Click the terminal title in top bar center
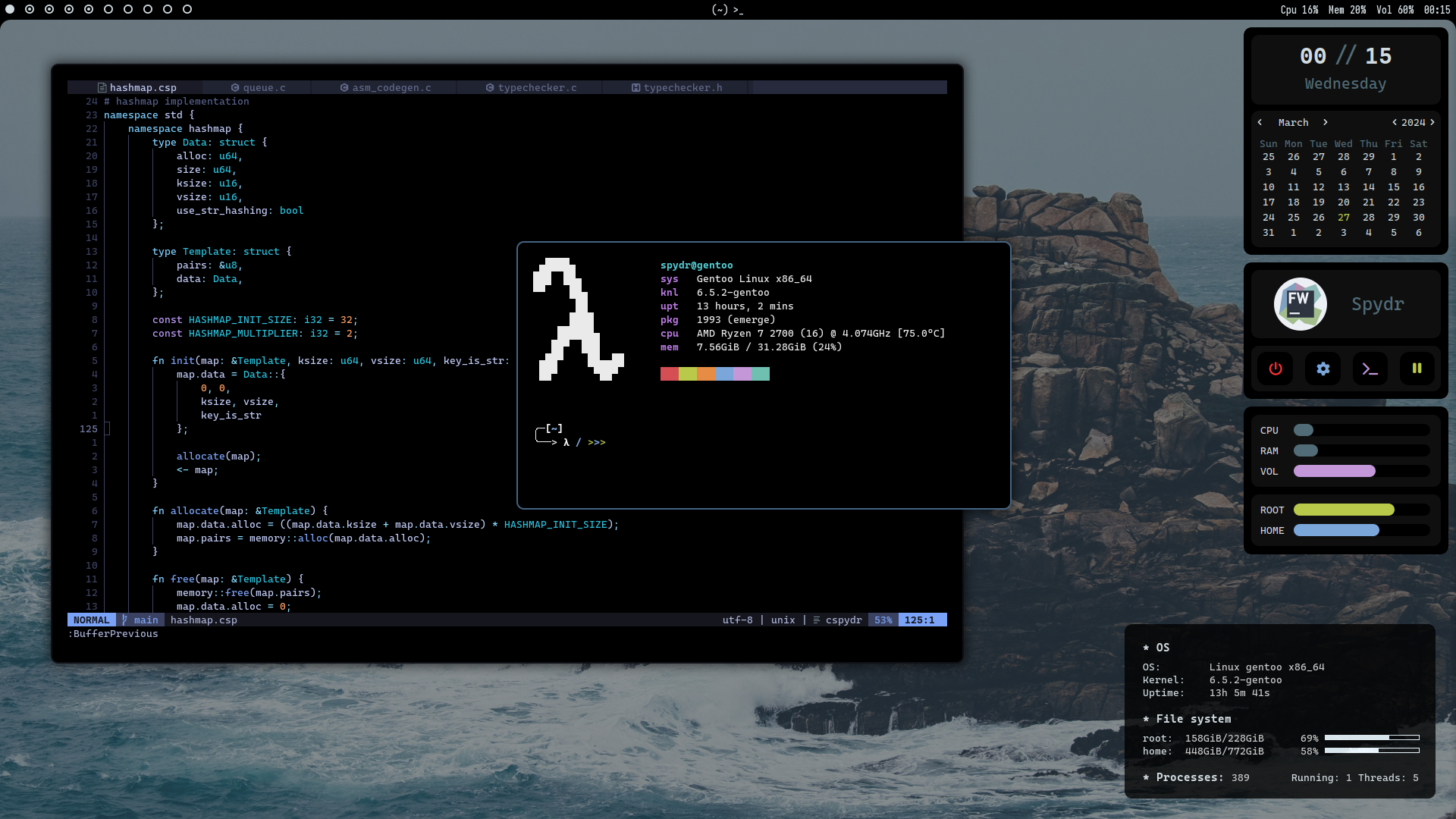The image size is (1456, 819). click(x=727, y=10)
